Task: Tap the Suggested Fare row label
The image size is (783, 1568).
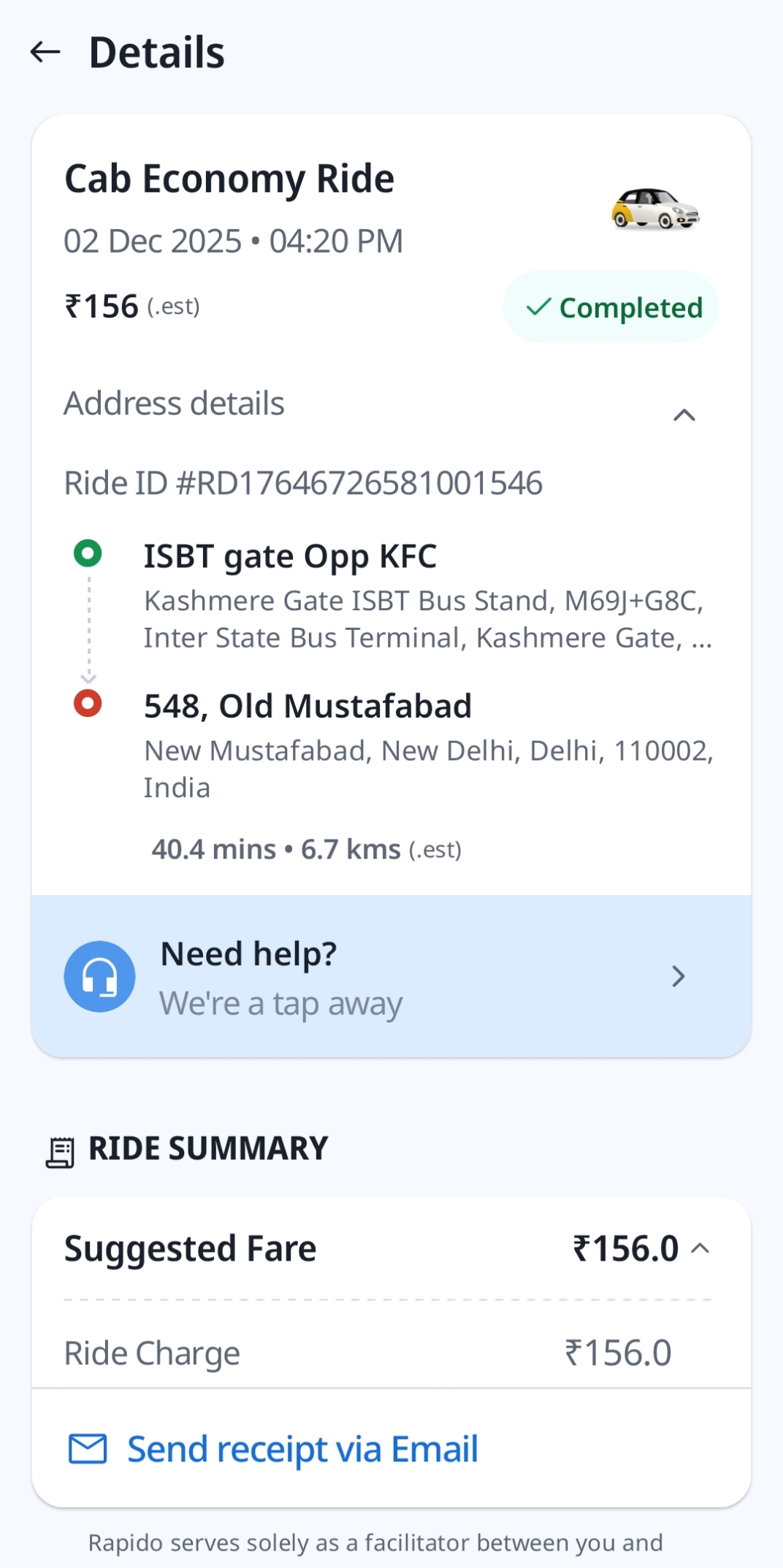Action: (x=191, y=1248)
